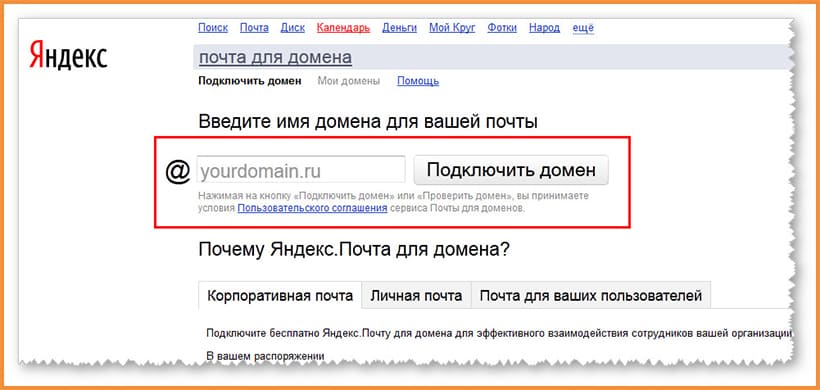The width and height of the screenshot is (820, 390).
Task: Open the Народ service link
Action: click(x=544, y=28)
